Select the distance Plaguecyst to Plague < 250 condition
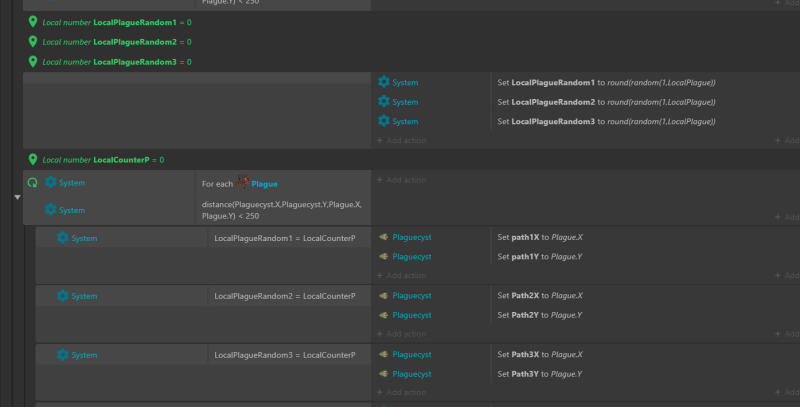Viewport: 800px width, 407px height. tap(282, 210)
